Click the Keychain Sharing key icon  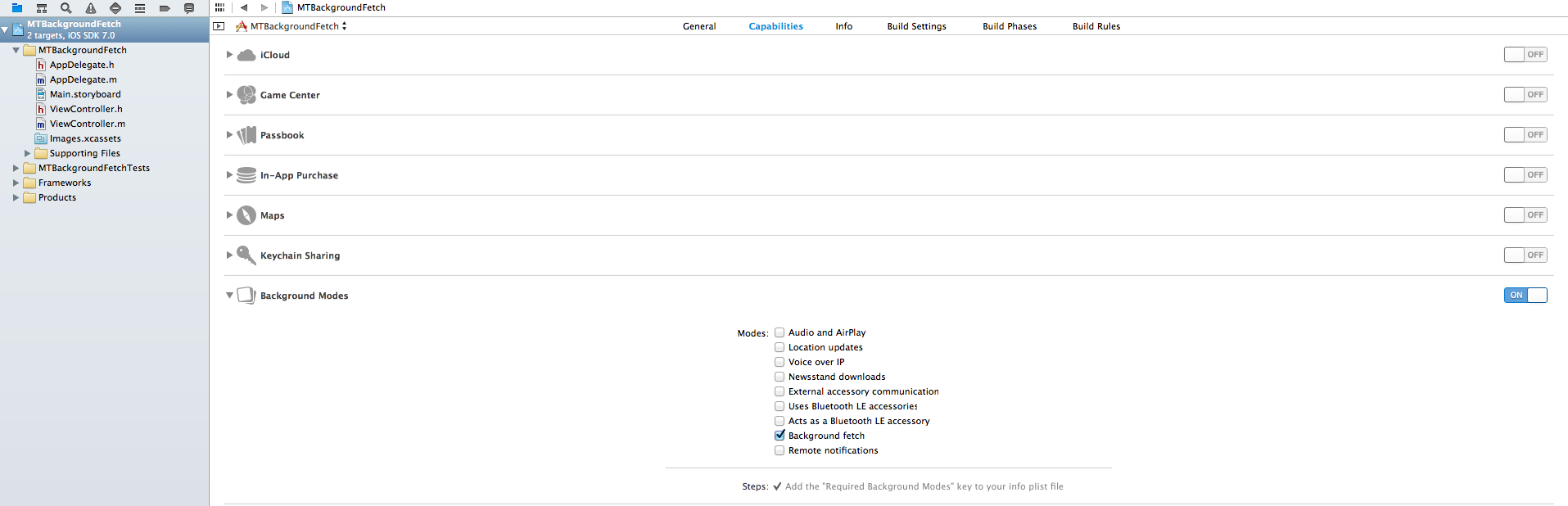coord(246,255)
